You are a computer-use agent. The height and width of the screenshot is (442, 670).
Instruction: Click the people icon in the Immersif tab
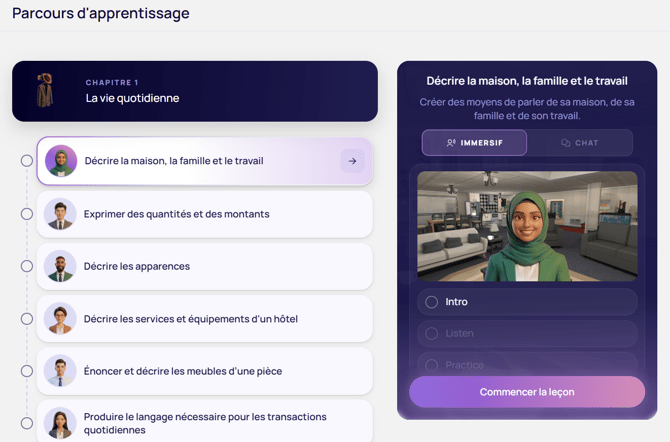click(451, 143)
